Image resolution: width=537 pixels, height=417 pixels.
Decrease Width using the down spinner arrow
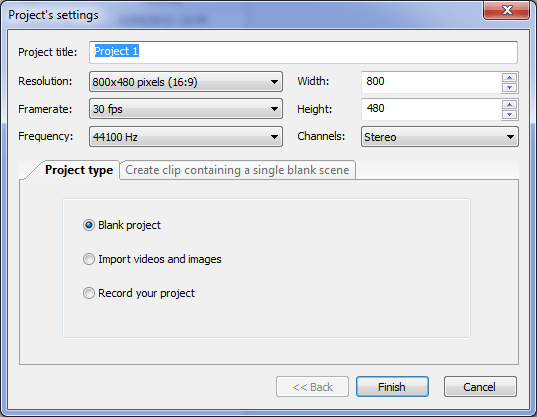click(509, 88)
